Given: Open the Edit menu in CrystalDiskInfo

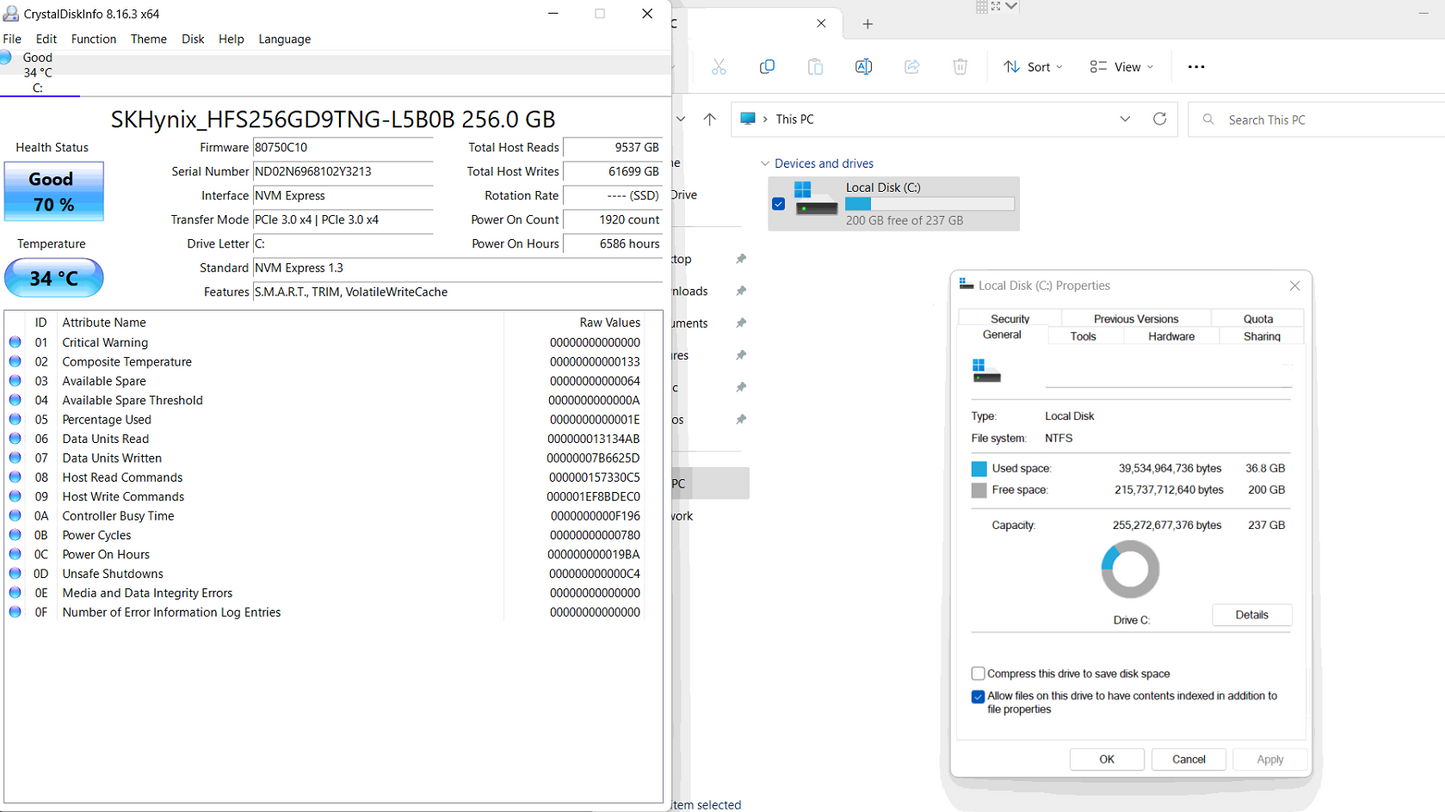Looking at the screenshot, I should point(46,39).
